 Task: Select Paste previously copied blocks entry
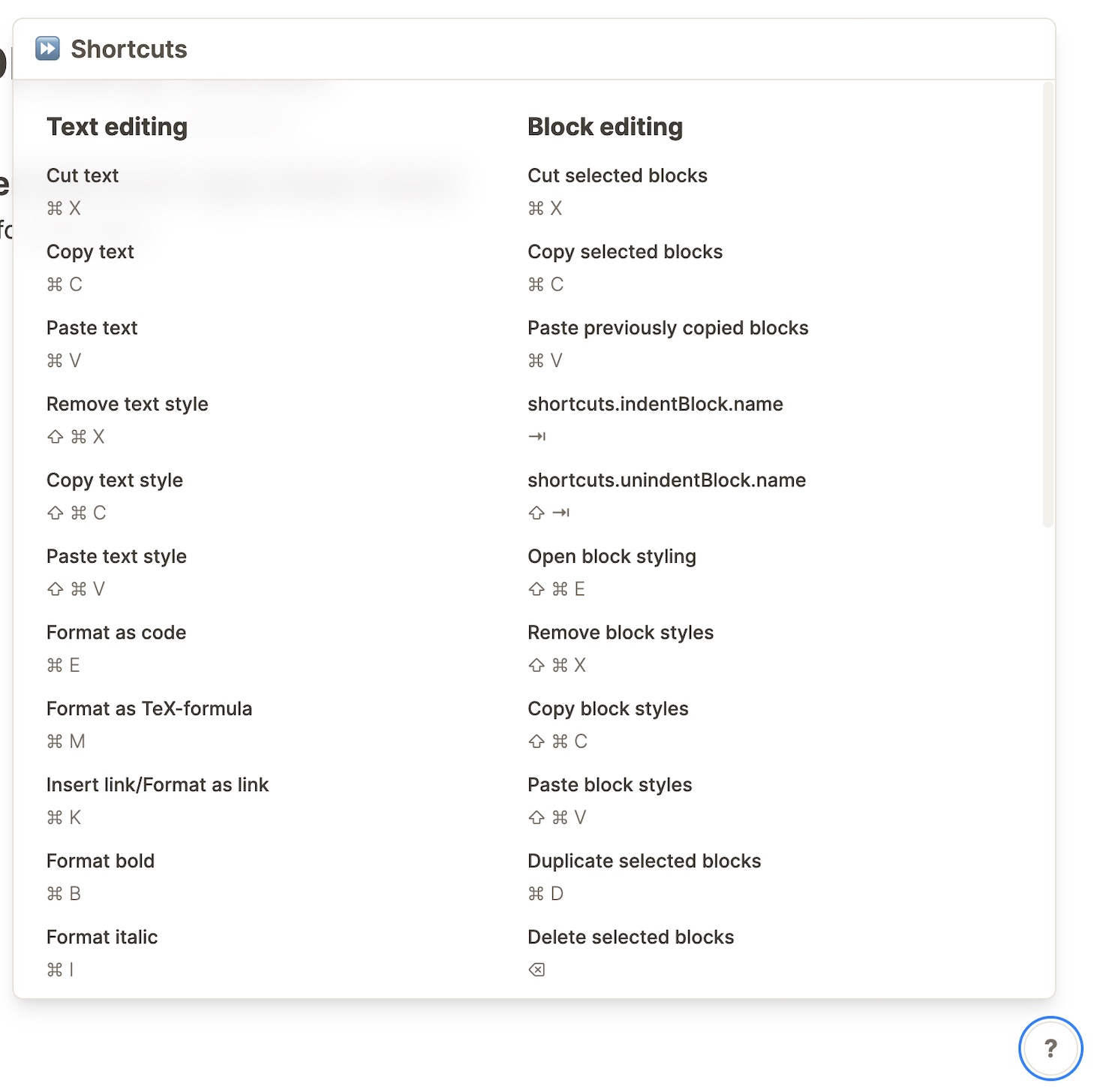(x=668, y=328)
